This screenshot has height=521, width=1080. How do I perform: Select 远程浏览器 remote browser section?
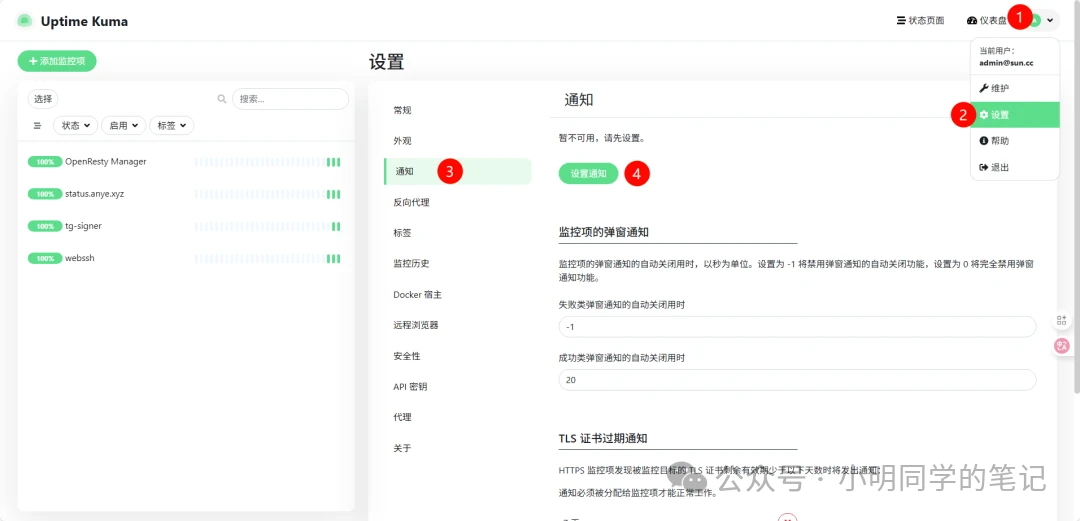coord(457,325)
